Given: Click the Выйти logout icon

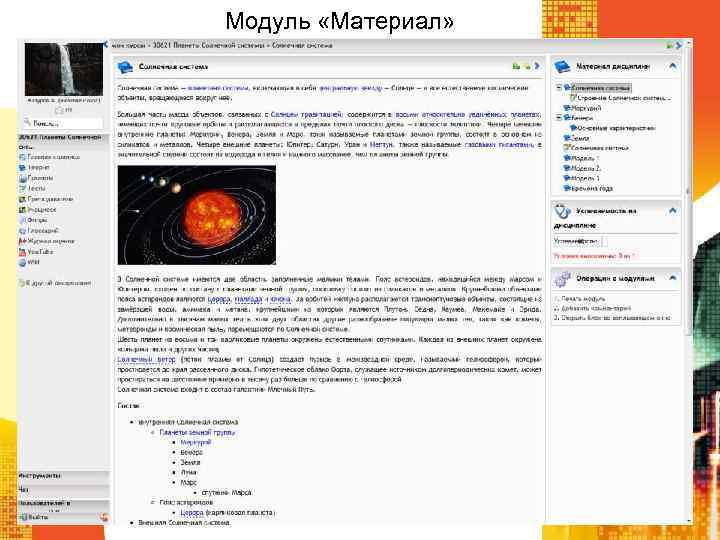Looking at the screenshot, I should pos(22,518).
